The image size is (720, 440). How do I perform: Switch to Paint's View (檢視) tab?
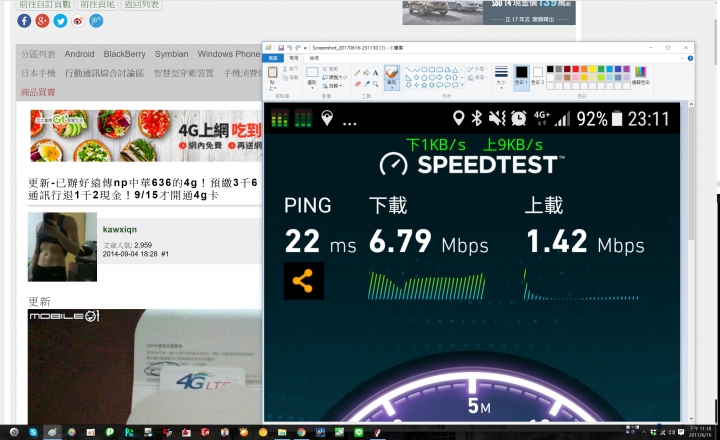[314, 58]
